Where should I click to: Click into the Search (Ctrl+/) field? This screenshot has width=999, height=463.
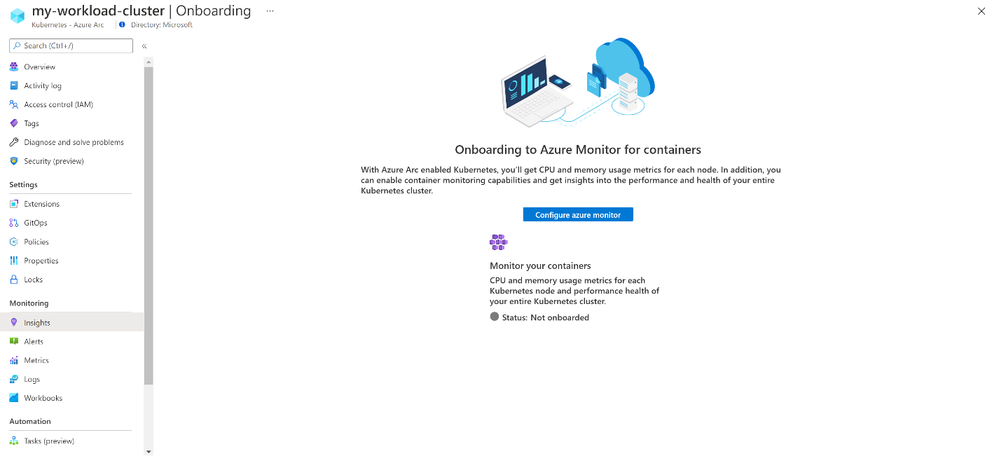pyautogui.click(x=71, y=46)
